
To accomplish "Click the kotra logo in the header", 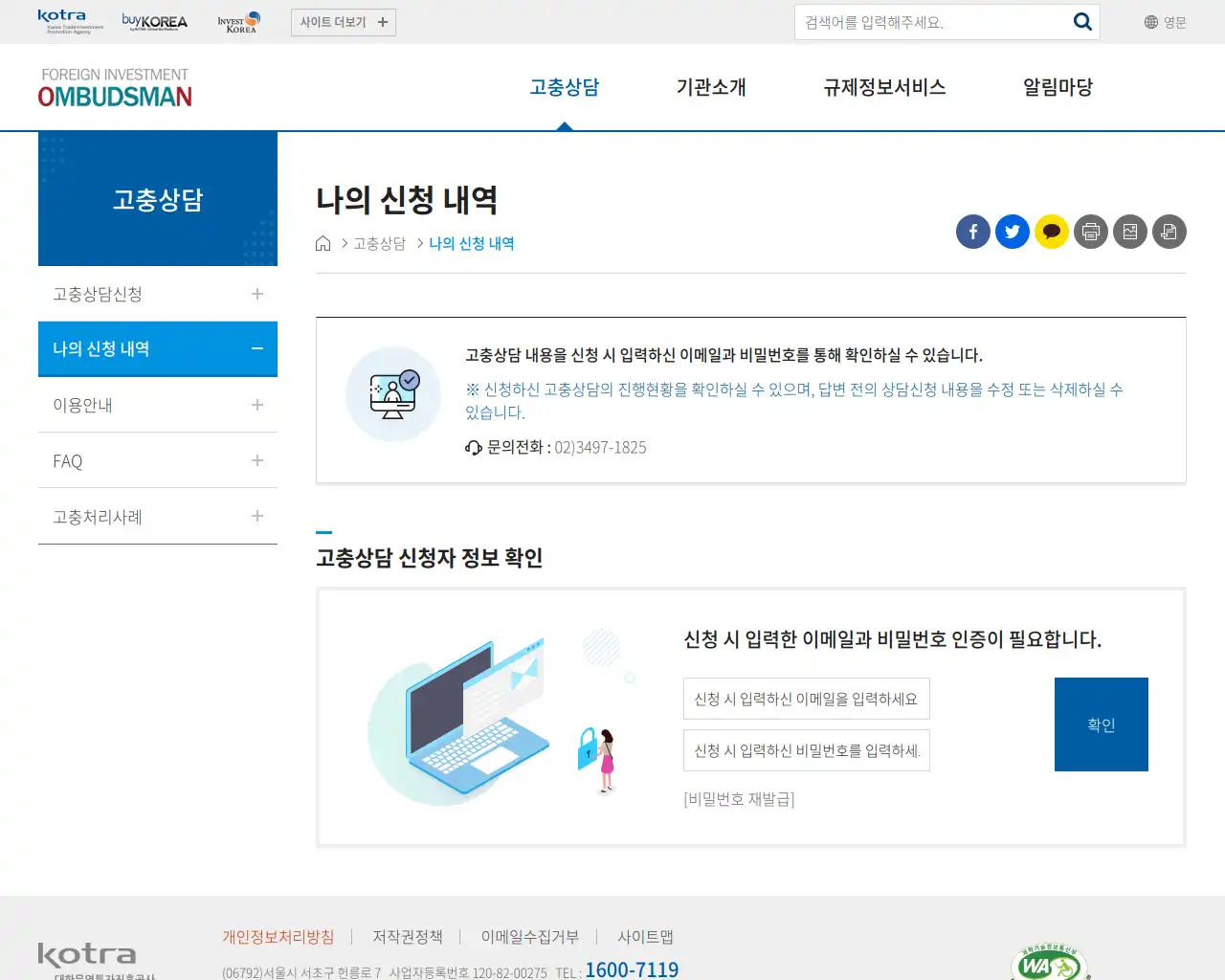I will pyautogui.click(x=60, y=19).
